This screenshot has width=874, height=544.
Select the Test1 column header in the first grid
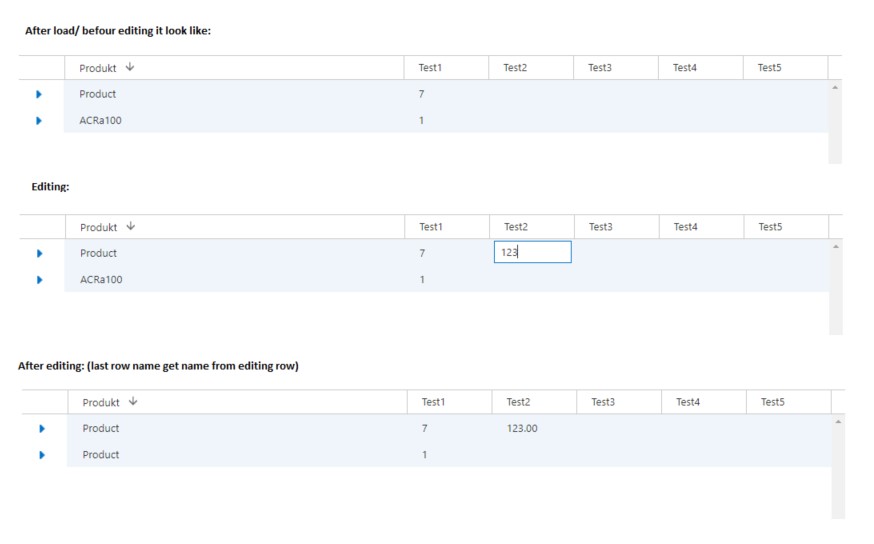(x=430, y=68)
